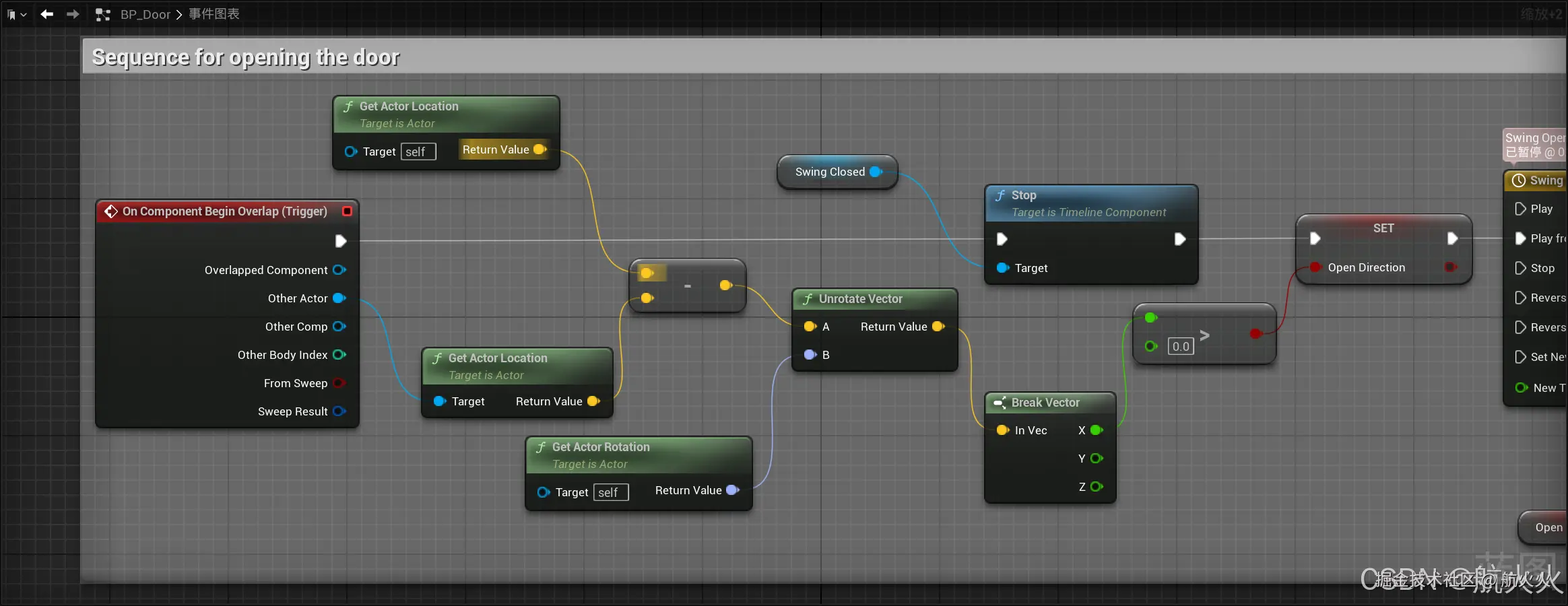Click the exec input pin of the Stop function node
The width and height of the screenshot is (1568, 606).
tap(1002, 239)
